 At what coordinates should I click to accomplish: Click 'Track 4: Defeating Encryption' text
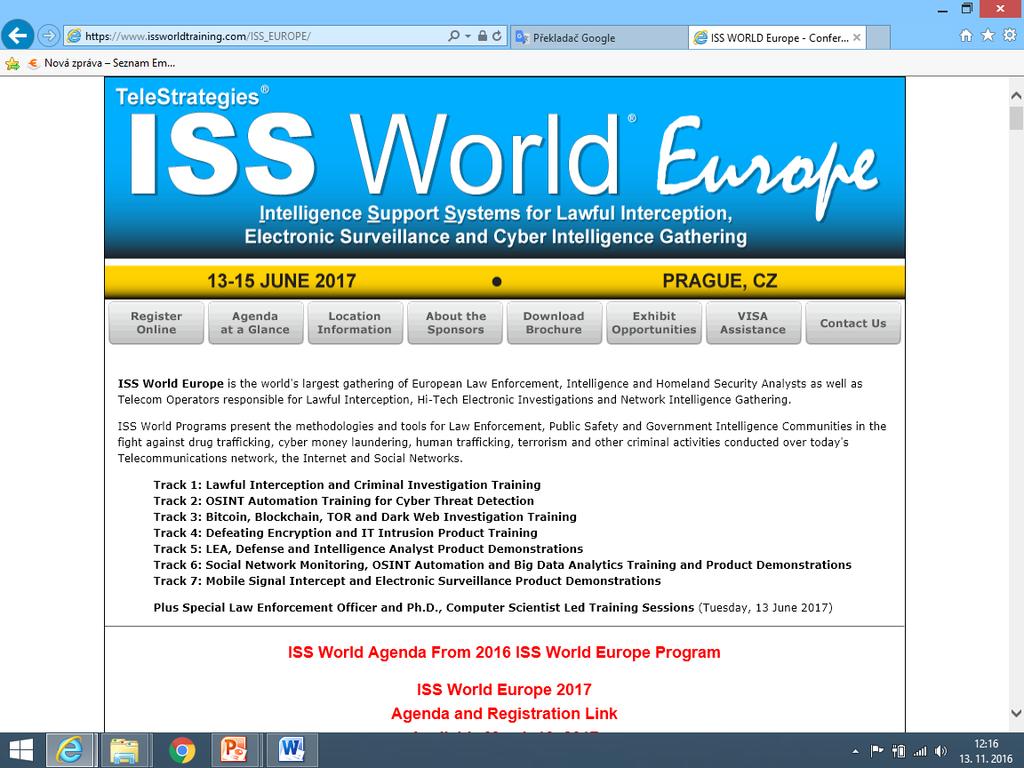coord(345,533)
